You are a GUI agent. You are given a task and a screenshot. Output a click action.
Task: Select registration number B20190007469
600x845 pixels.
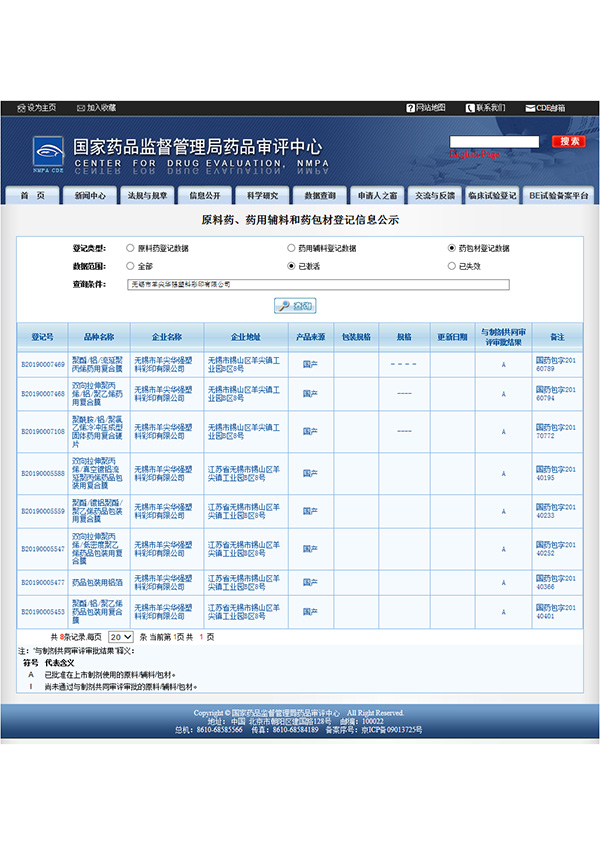(43, 364)
